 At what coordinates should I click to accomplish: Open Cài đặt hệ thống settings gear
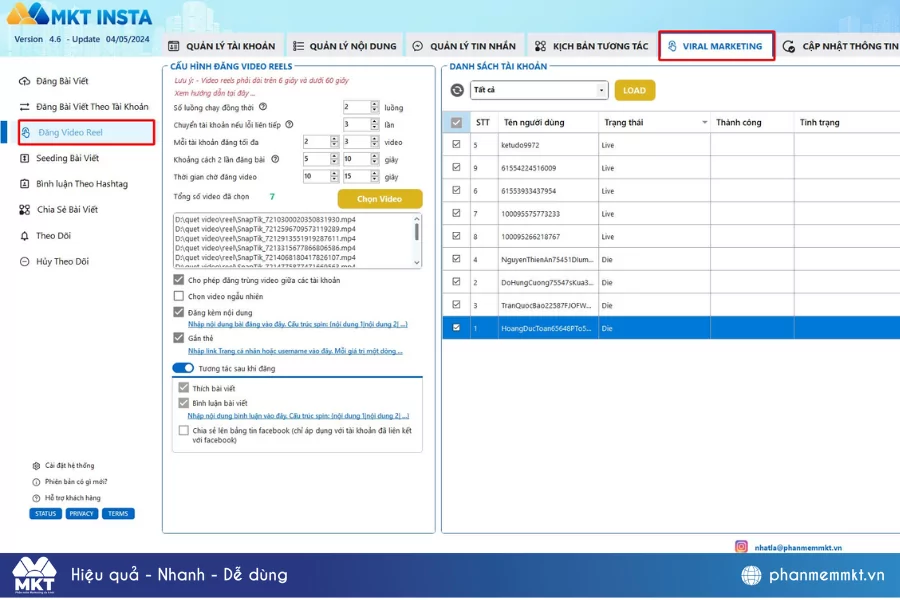[37, 466]
